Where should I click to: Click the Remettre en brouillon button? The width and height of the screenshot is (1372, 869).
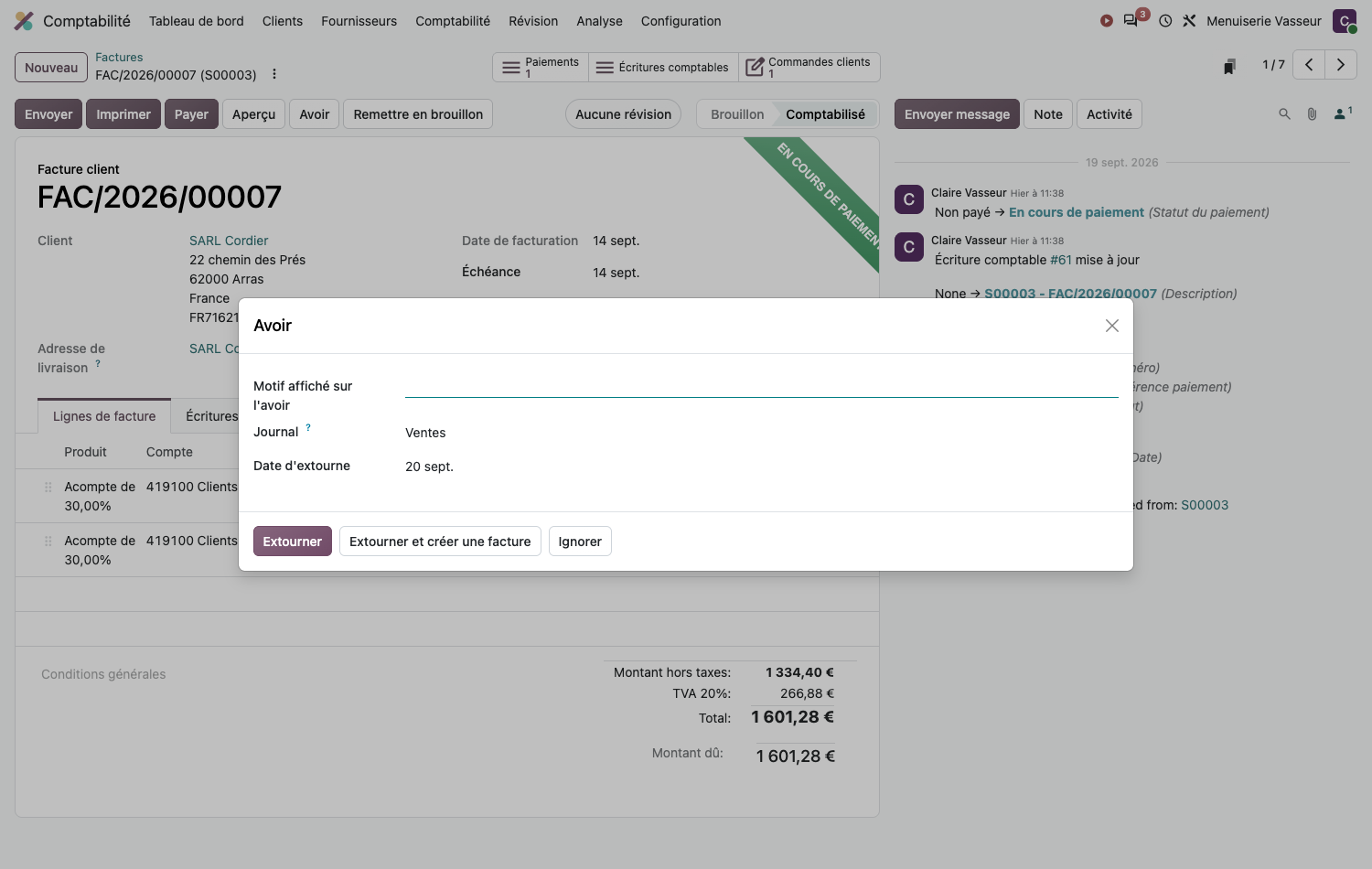tap(418, 114)
